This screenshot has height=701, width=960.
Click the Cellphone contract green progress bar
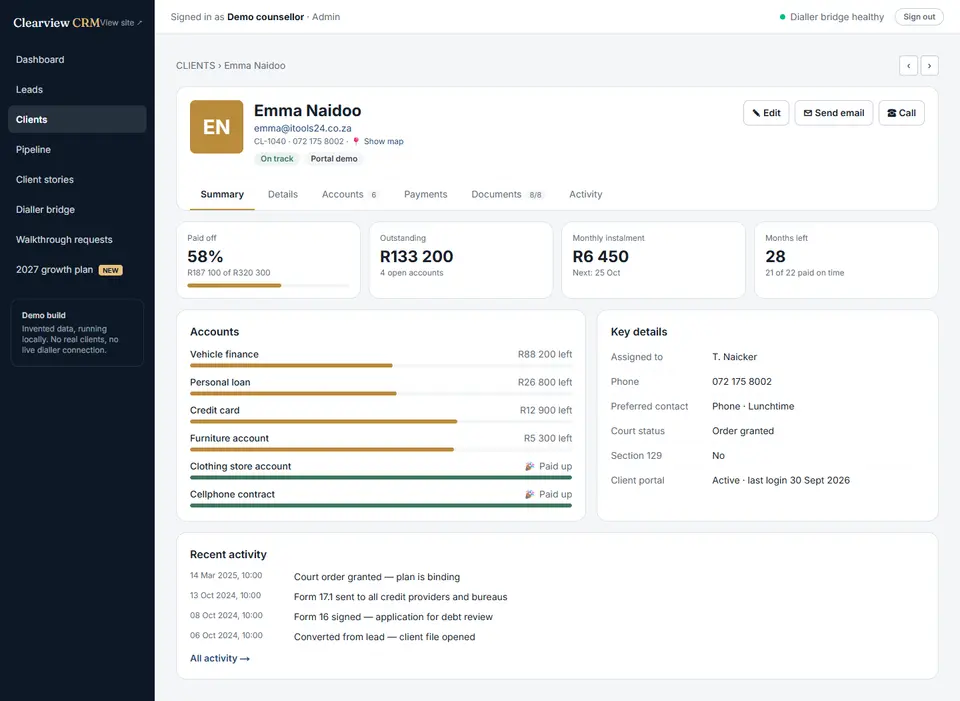381,506
